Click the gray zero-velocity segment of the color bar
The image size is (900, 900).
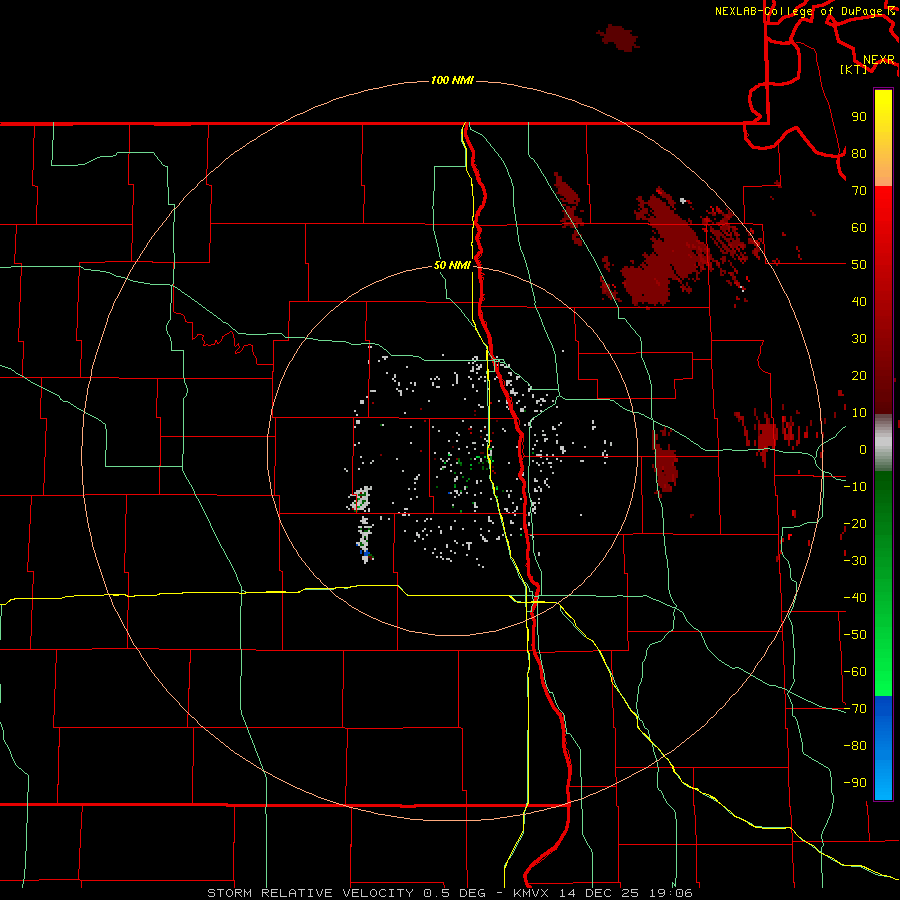(883, 443)
